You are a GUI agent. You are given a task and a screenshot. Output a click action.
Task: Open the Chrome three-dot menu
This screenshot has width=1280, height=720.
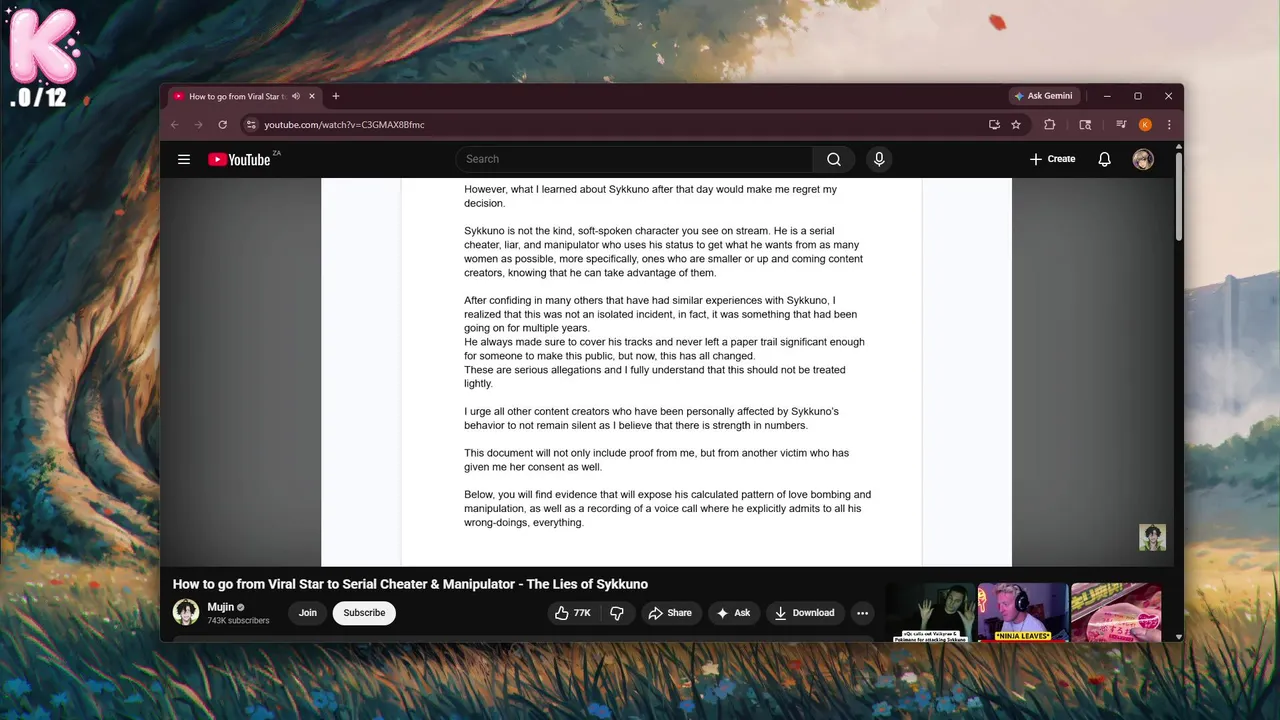(x=1168, y=125)
